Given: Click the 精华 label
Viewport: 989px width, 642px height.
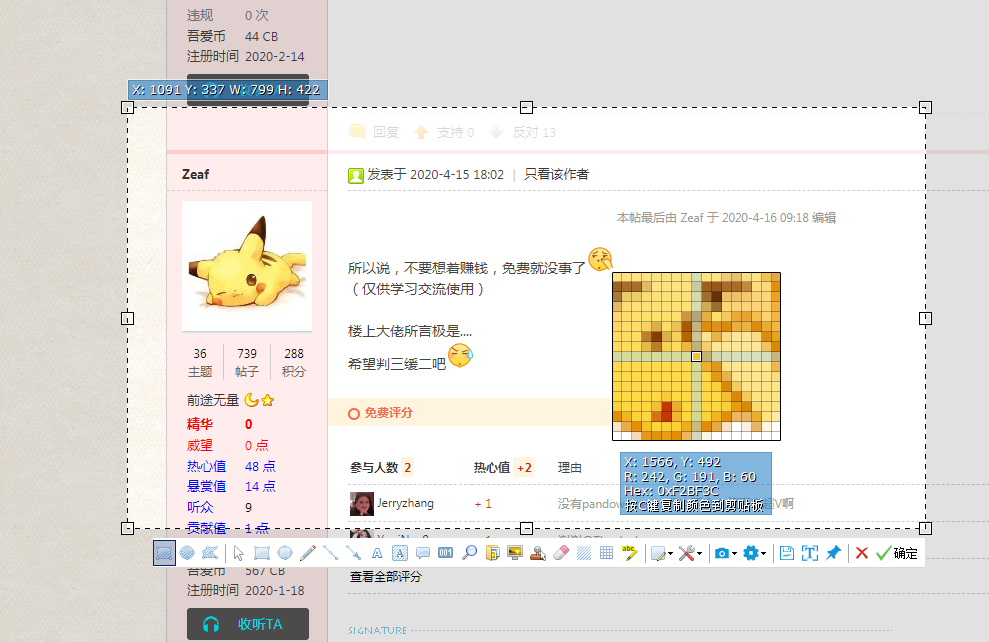Looking at the screenshot, I should [200, 424].
